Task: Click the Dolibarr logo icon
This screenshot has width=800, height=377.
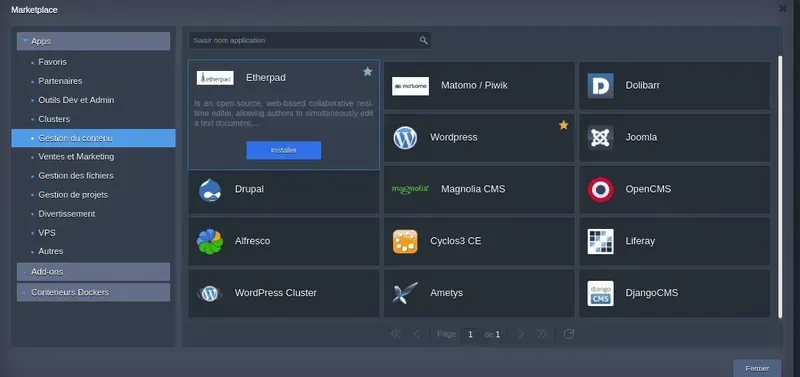Action: [x=601, y=86]
